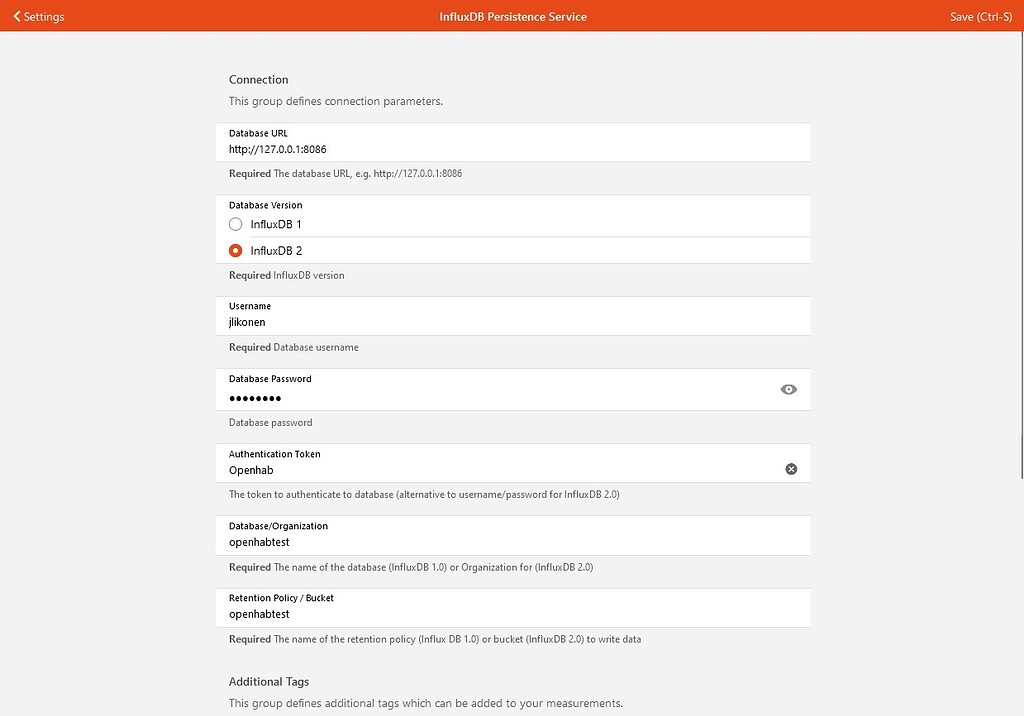
Task: Select the InfluxDB 1 radio button
Action: [x=236, y=224]
